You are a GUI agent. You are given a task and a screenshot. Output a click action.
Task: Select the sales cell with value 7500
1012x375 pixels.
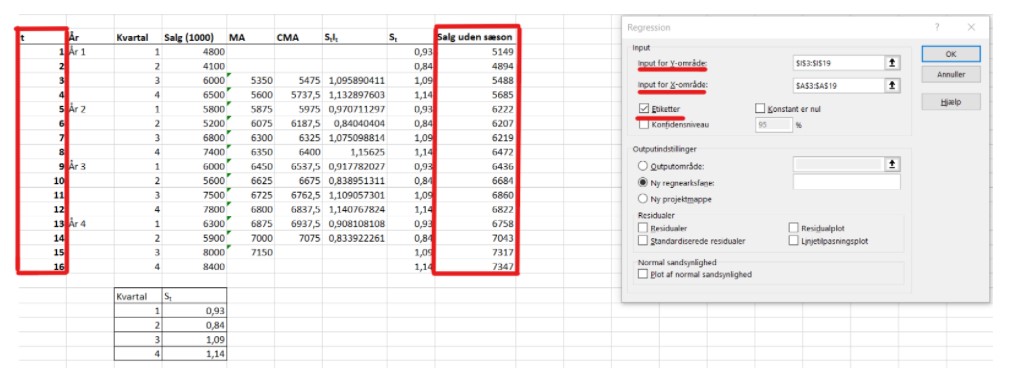(194, 195)
